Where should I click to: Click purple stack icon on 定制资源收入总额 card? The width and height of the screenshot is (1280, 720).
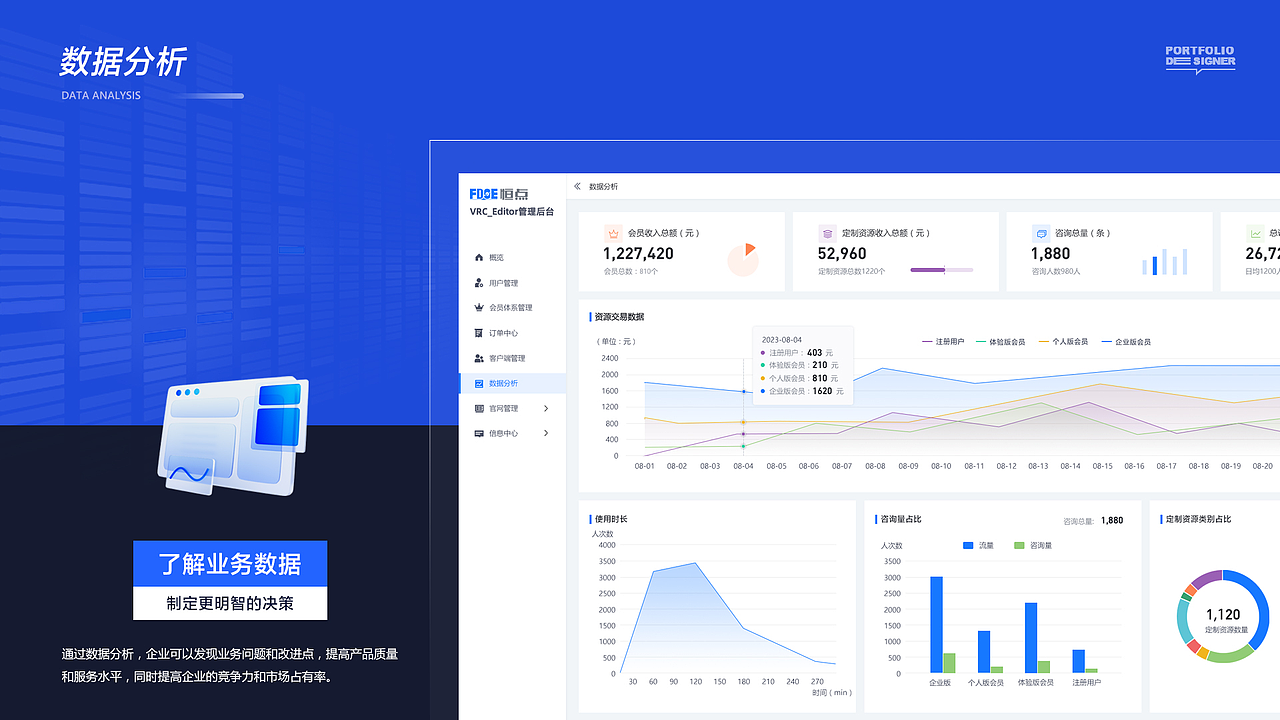[827, 233]
